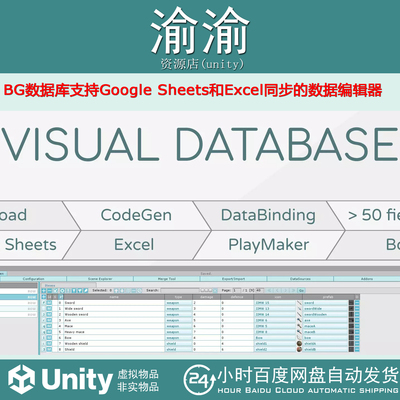
Task: Click the blue button left of Bow row
Action: click(49, 338)
